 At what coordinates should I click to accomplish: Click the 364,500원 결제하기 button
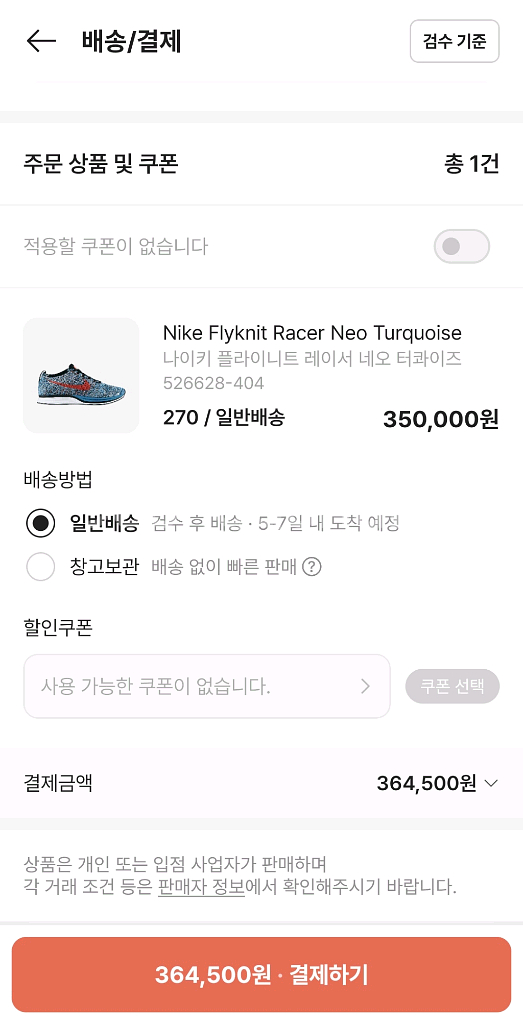(x=261, y=974)
